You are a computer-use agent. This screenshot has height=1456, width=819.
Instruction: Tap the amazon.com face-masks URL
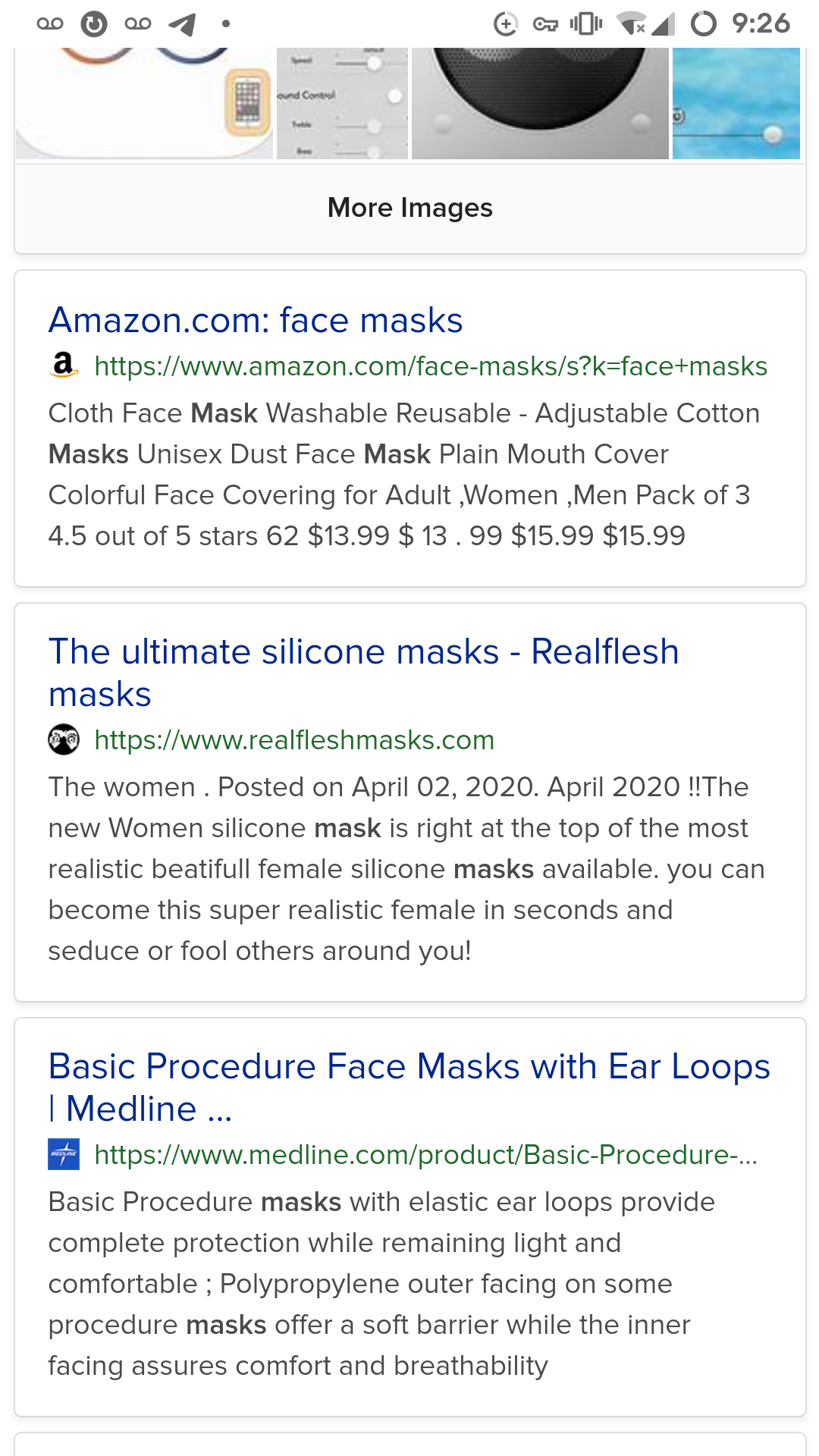pos(431,366)
